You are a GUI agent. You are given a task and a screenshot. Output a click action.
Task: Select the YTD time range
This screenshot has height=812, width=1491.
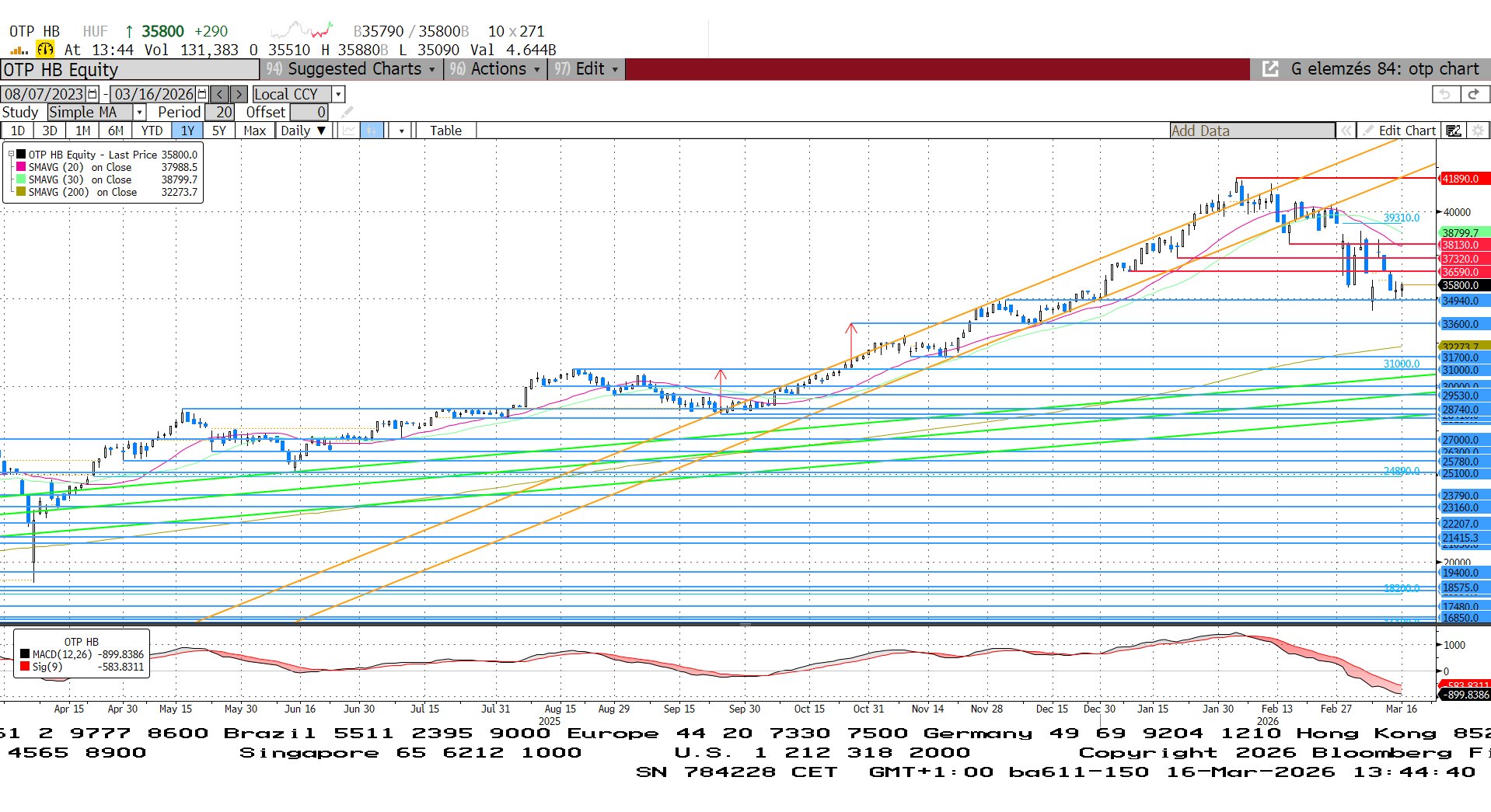click(x=152, y=131)
